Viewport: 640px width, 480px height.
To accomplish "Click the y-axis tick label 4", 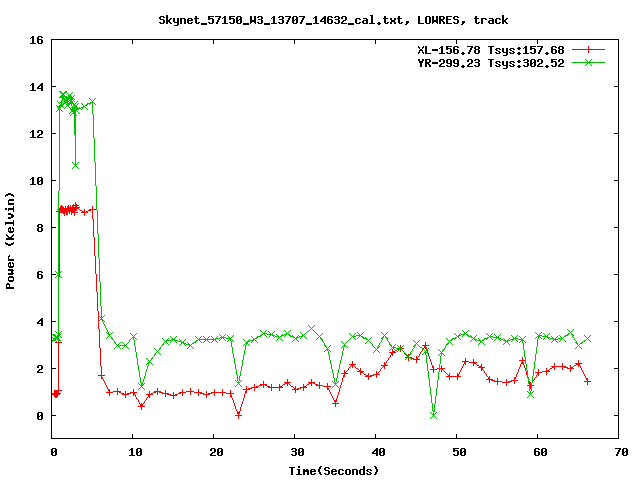I will (40, 322).
